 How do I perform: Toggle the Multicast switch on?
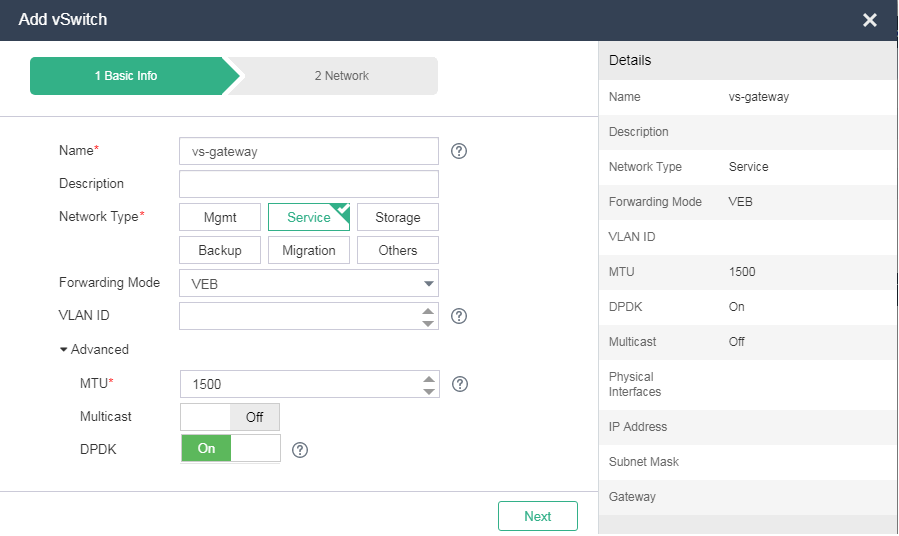point(230,417)
